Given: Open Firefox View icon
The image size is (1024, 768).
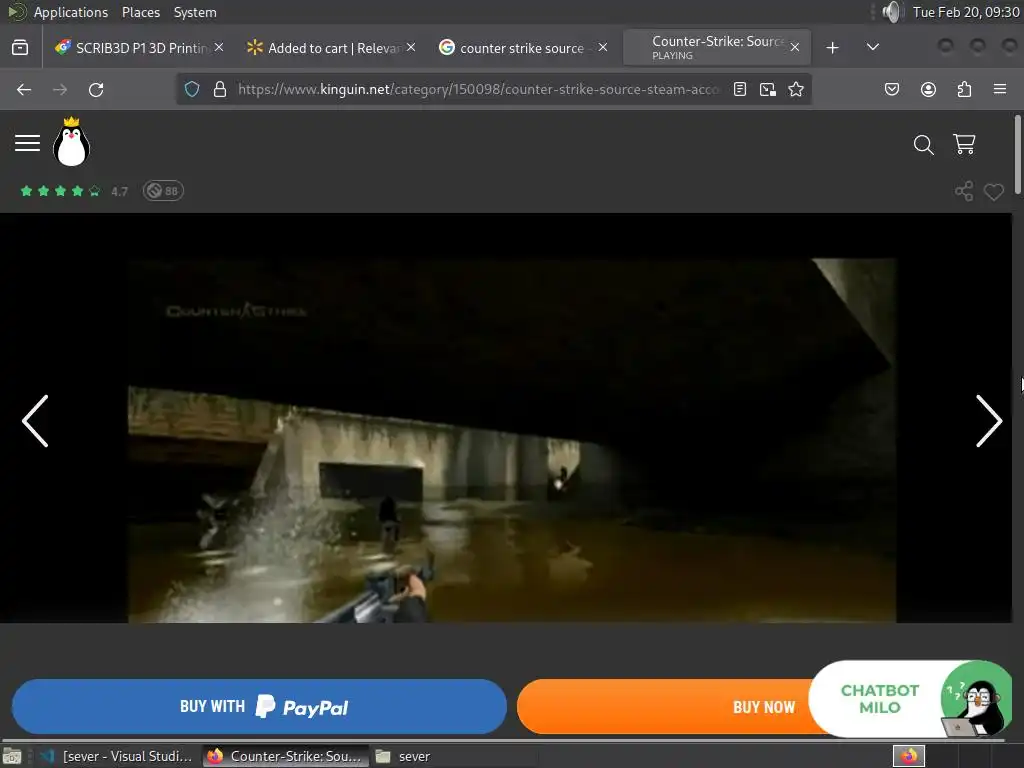Looking at the screenshot, I should tap(20, 48).
